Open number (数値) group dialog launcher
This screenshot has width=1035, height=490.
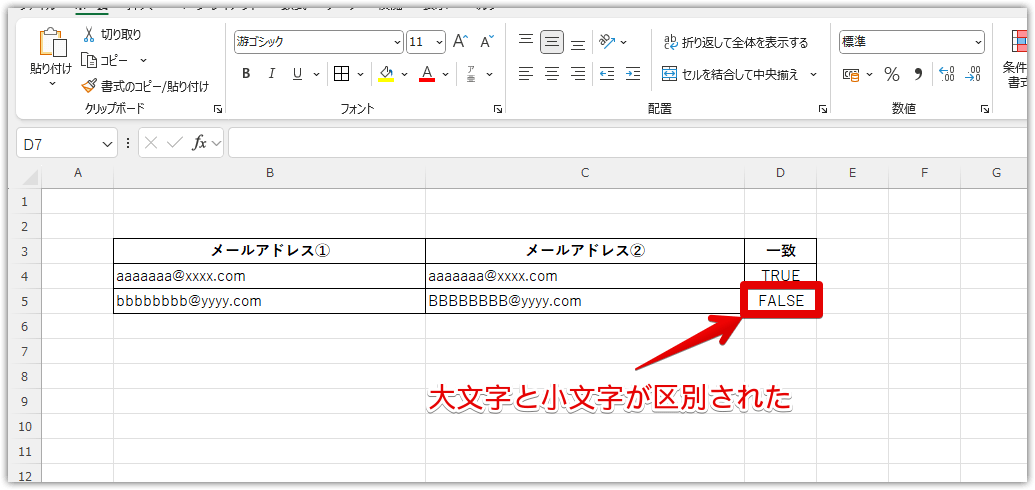coord(984,109)
